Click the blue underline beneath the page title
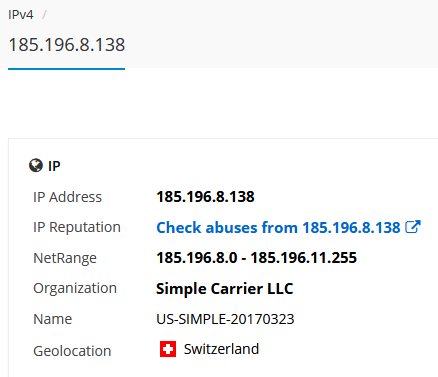Image resolution: width=438 pixels, height=377 pixels. point(67,69)
